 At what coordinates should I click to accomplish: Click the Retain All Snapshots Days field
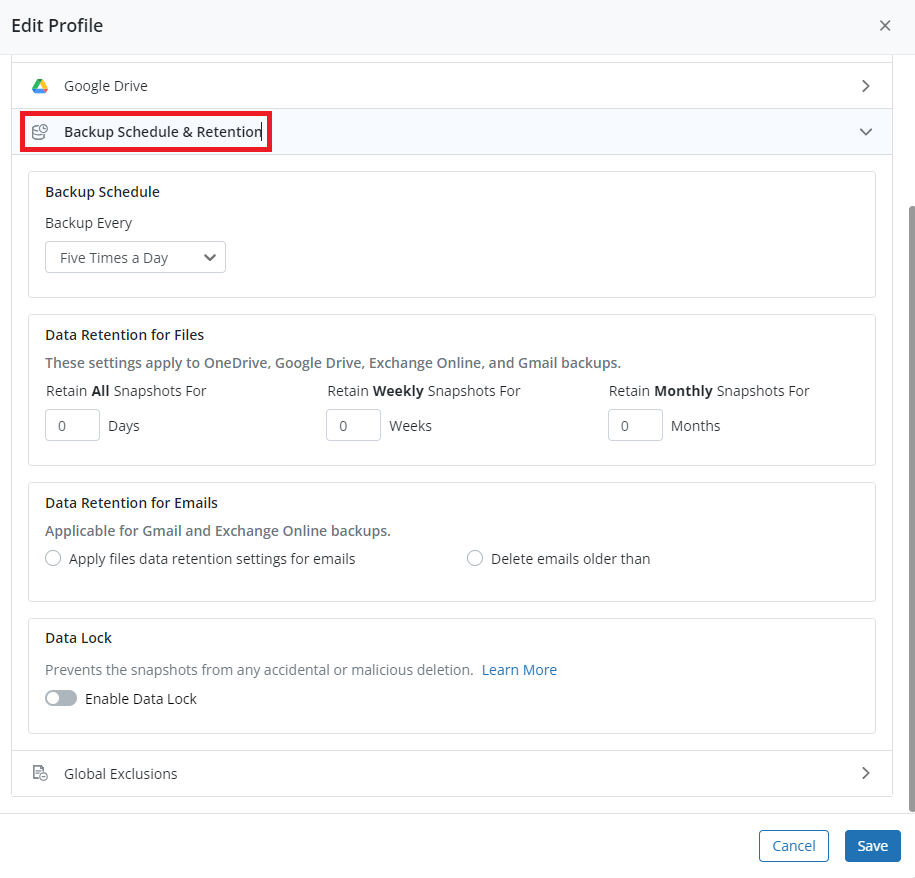pyautogui.click(x=72, y=425)
